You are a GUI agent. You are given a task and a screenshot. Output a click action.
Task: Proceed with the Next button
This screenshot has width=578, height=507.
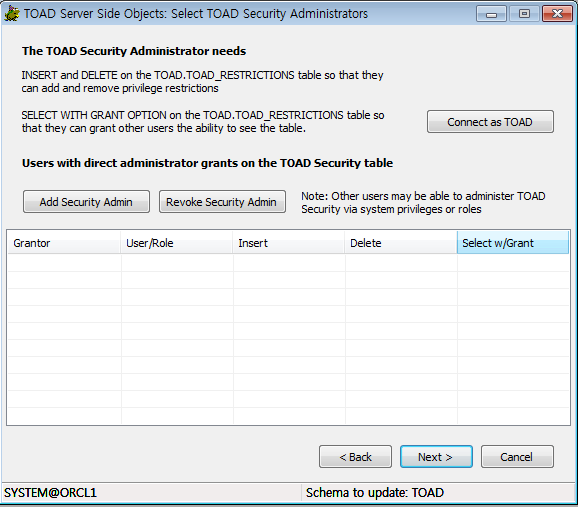tap(436, 457)
